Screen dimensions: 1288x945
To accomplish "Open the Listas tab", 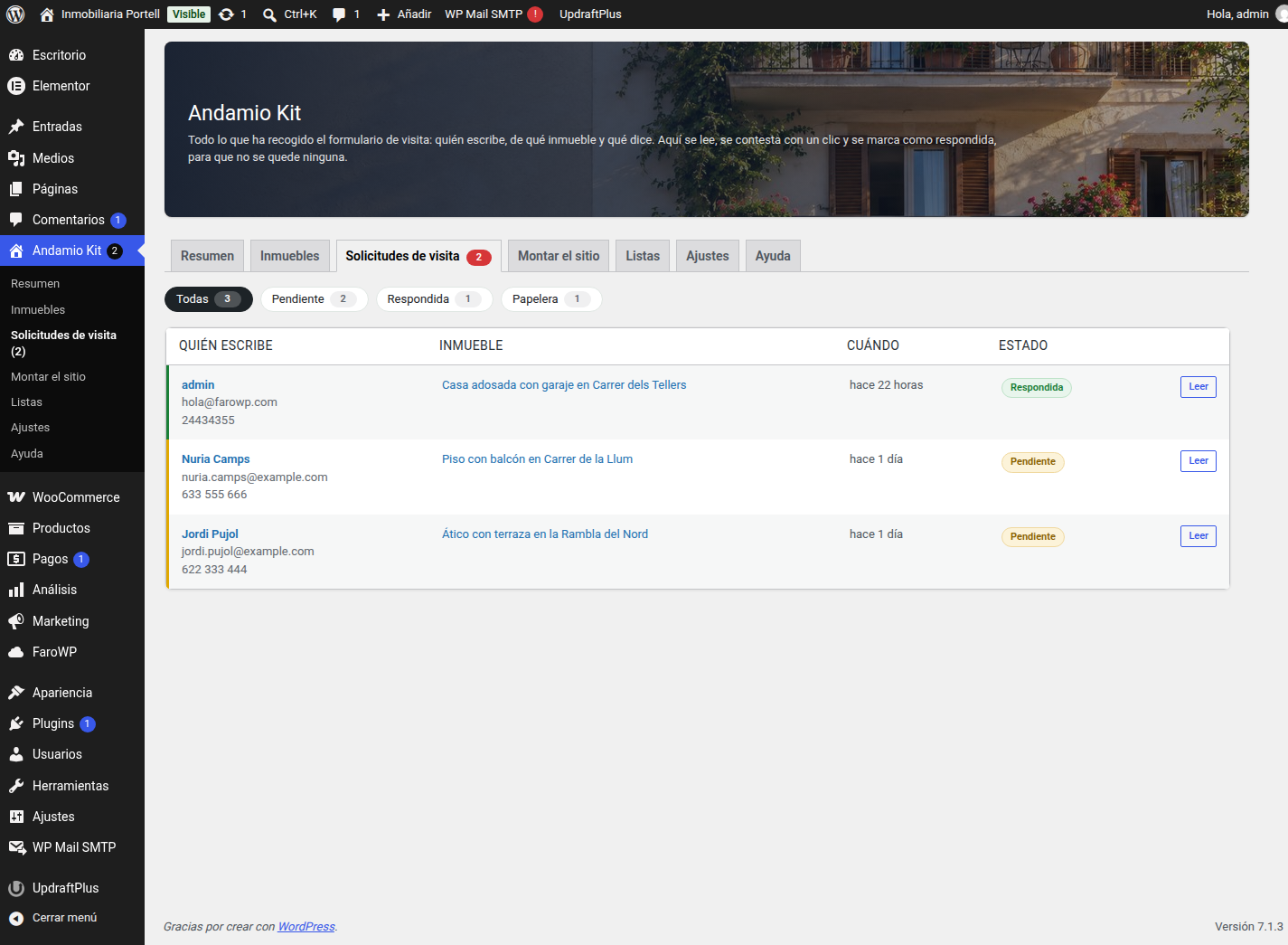I will [643, 256].
